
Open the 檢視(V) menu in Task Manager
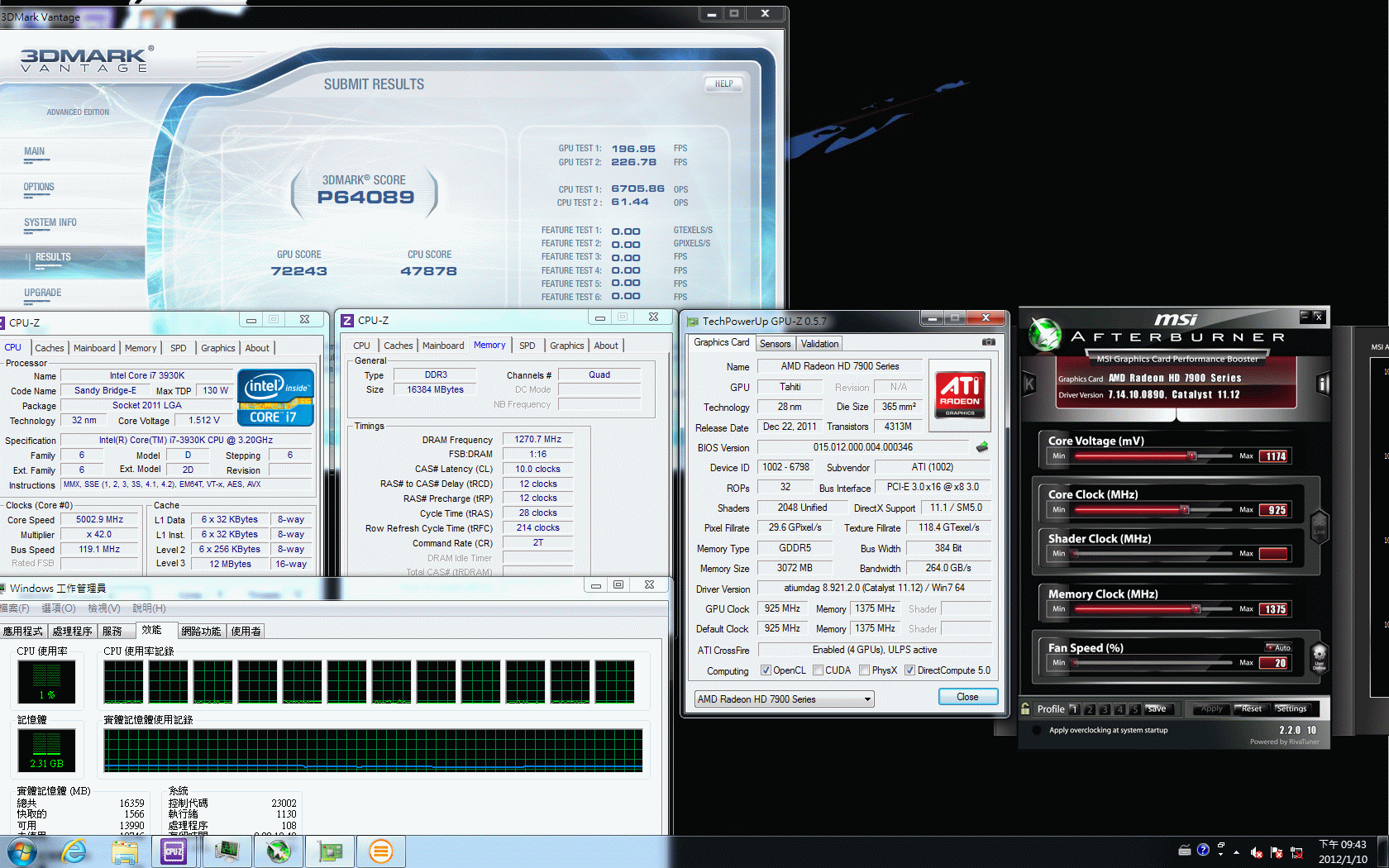[x=104, y=608]
